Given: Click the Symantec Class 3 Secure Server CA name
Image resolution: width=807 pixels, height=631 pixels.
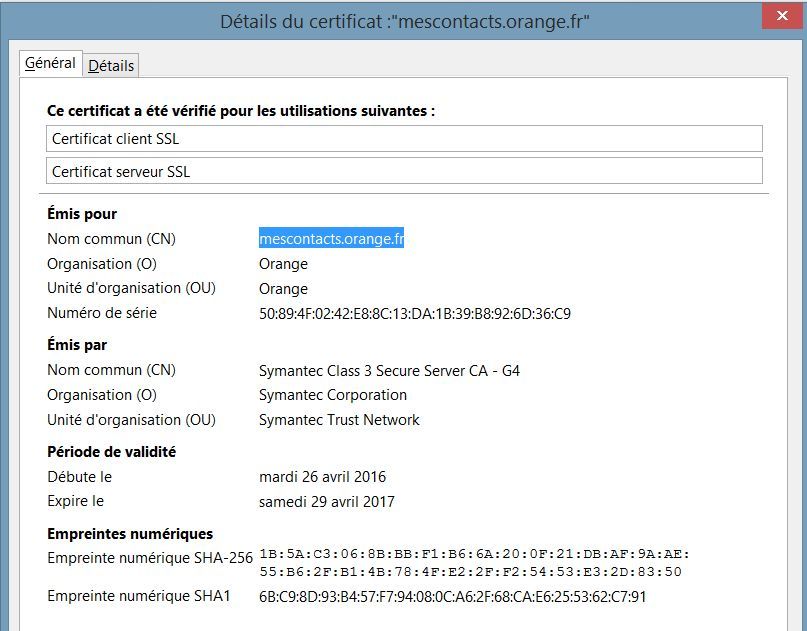Looking at the screenshot, I should pyautogui.click(x=389, y=371).
